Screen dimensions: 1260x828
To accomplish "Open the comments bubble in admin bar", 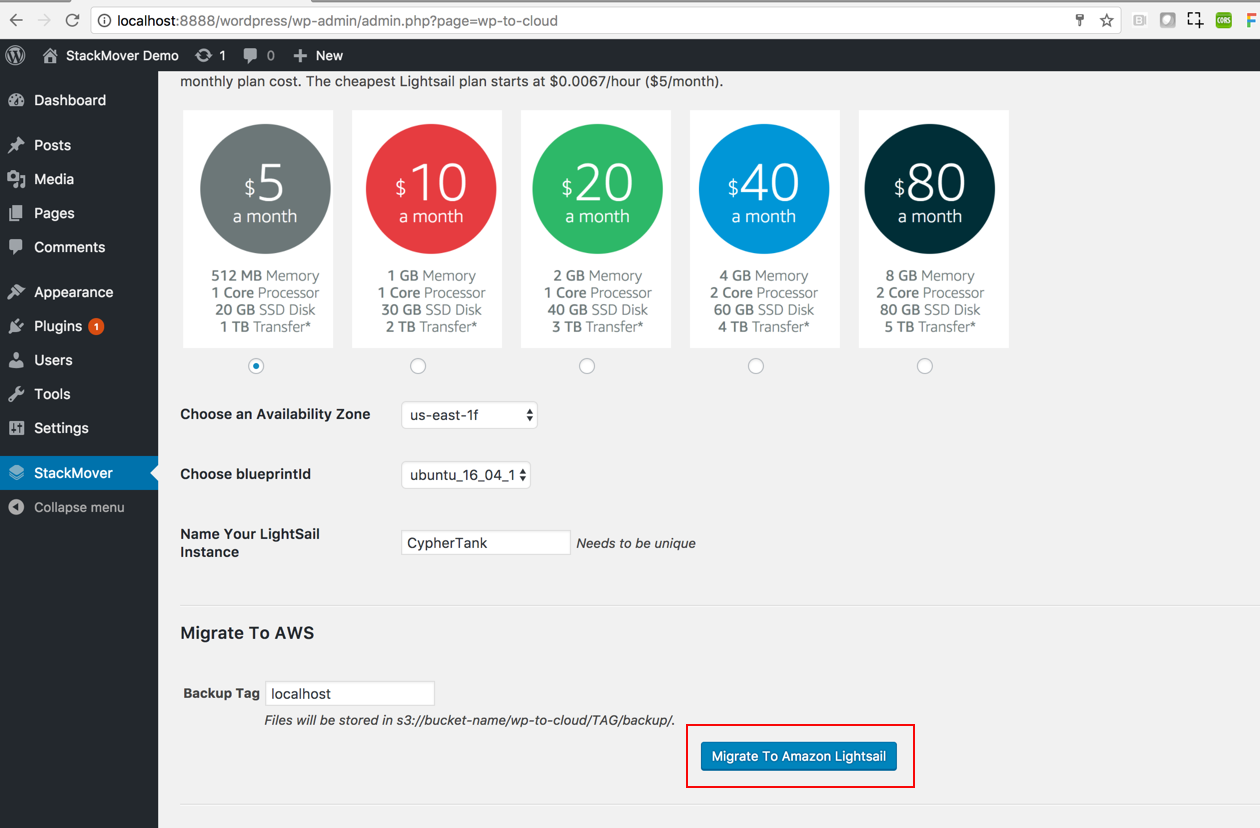I will 259,56.
